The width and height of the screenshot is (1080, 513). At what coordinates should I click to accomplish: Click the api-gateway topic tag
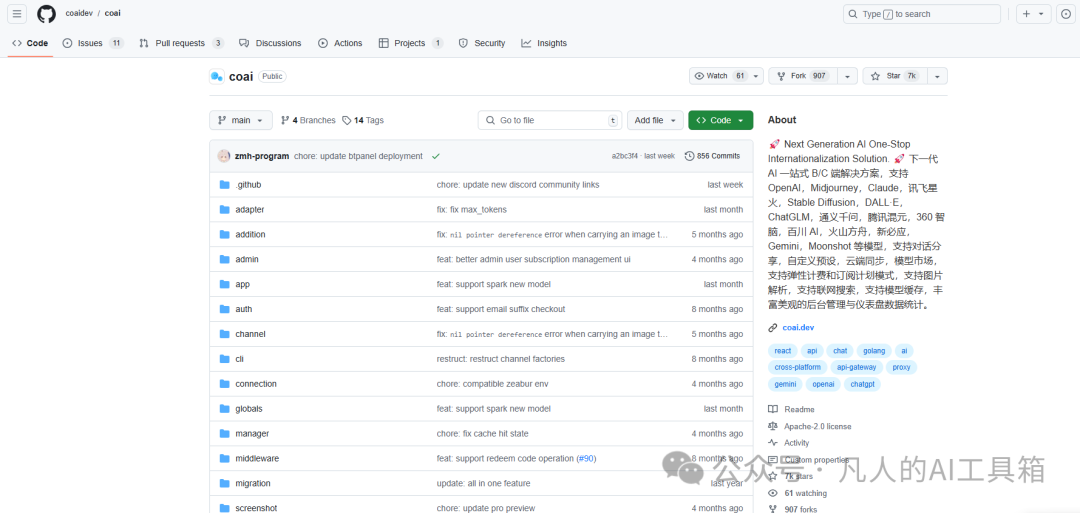856,367
